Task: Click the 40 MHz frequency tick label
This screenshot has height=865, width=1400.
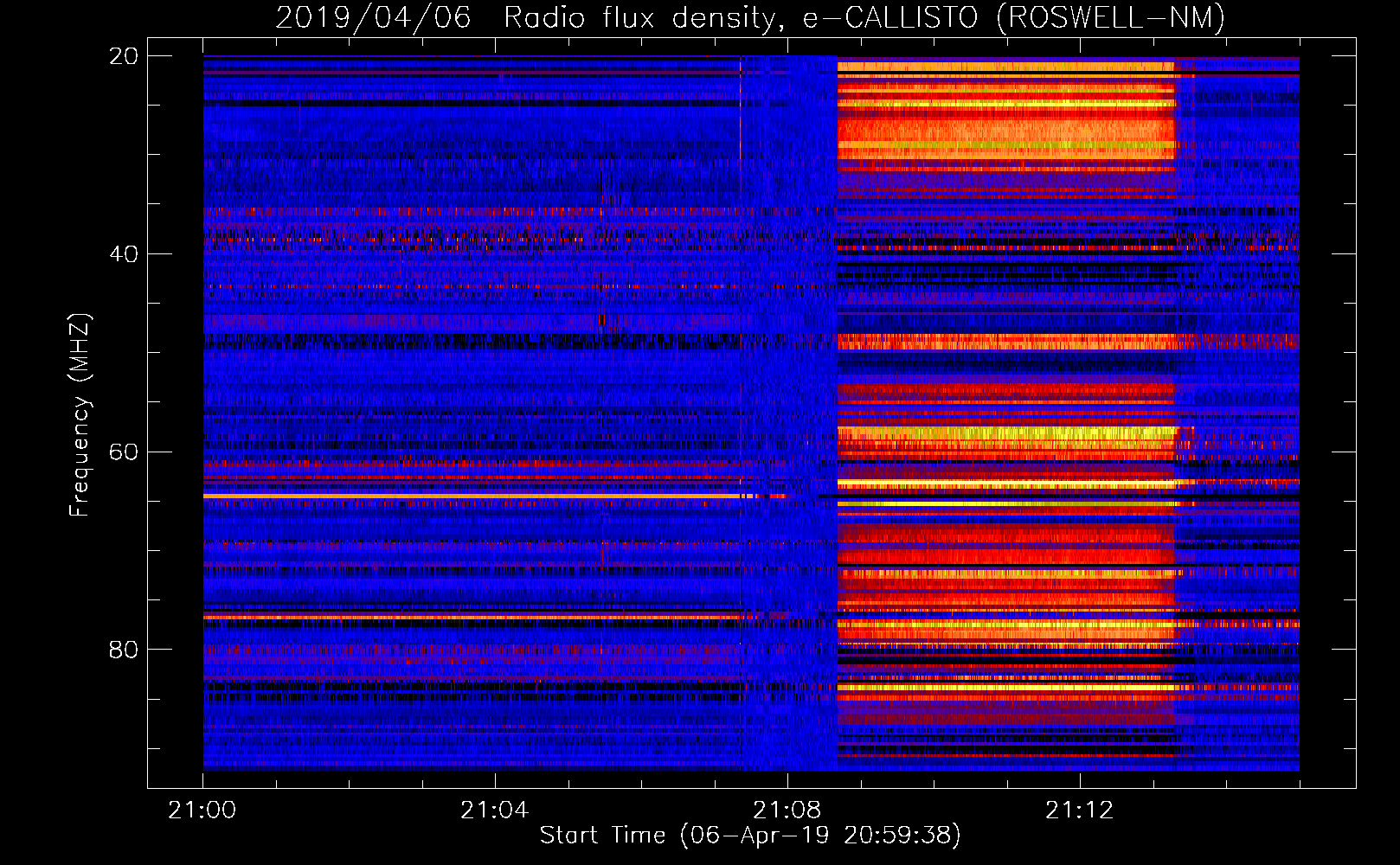Action: 123,254
